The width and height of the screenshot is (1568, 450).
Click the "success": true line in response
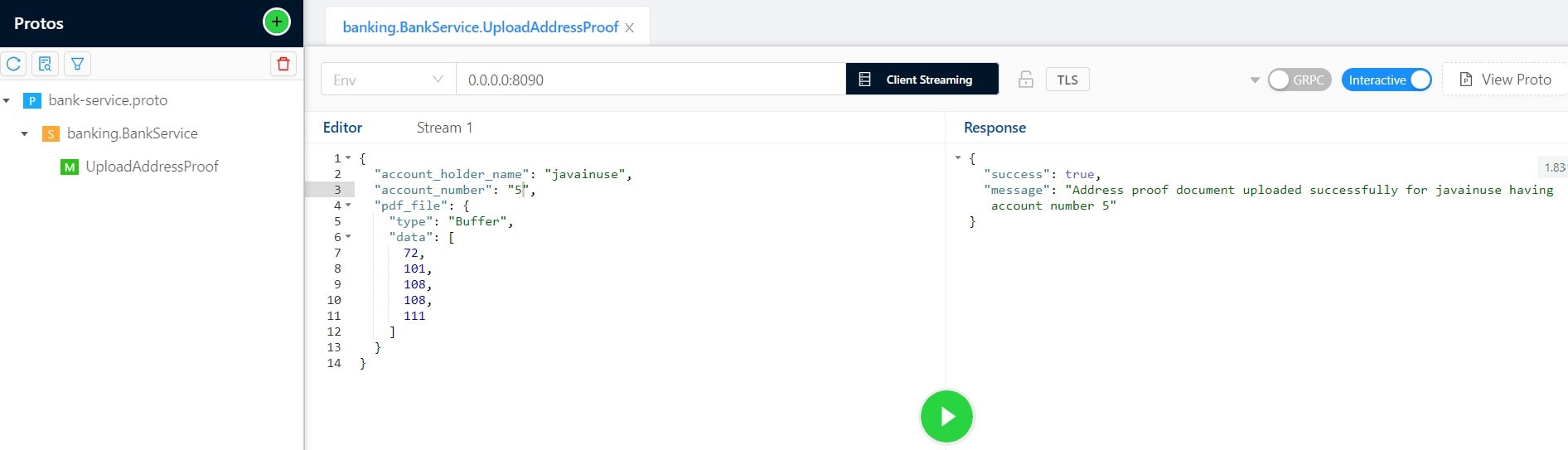[x=1042, y=174]
